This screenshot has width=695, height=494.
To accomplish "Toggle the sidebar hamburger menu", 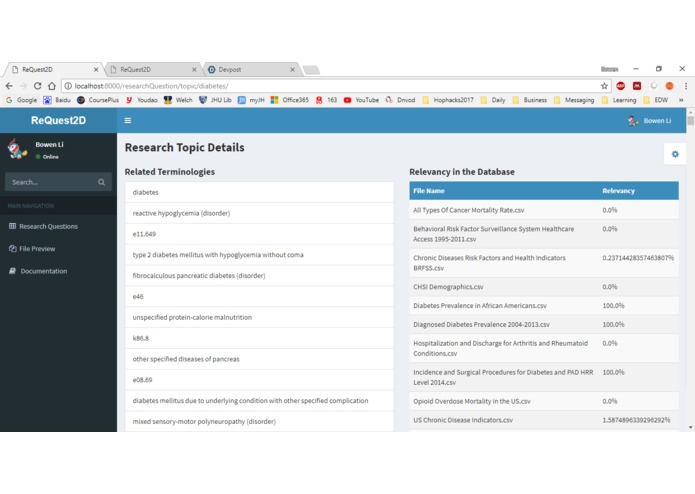I will [x=128, y=121].
